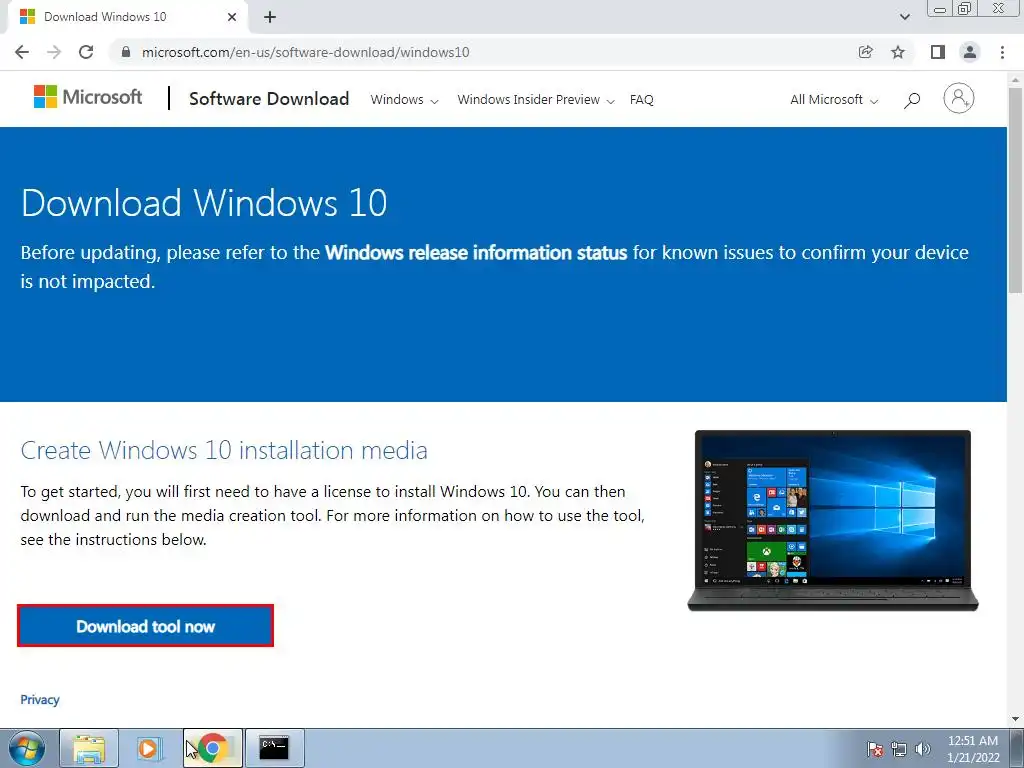
Task: Click the page vertical scrollbar thumb
Action: 1016,189
